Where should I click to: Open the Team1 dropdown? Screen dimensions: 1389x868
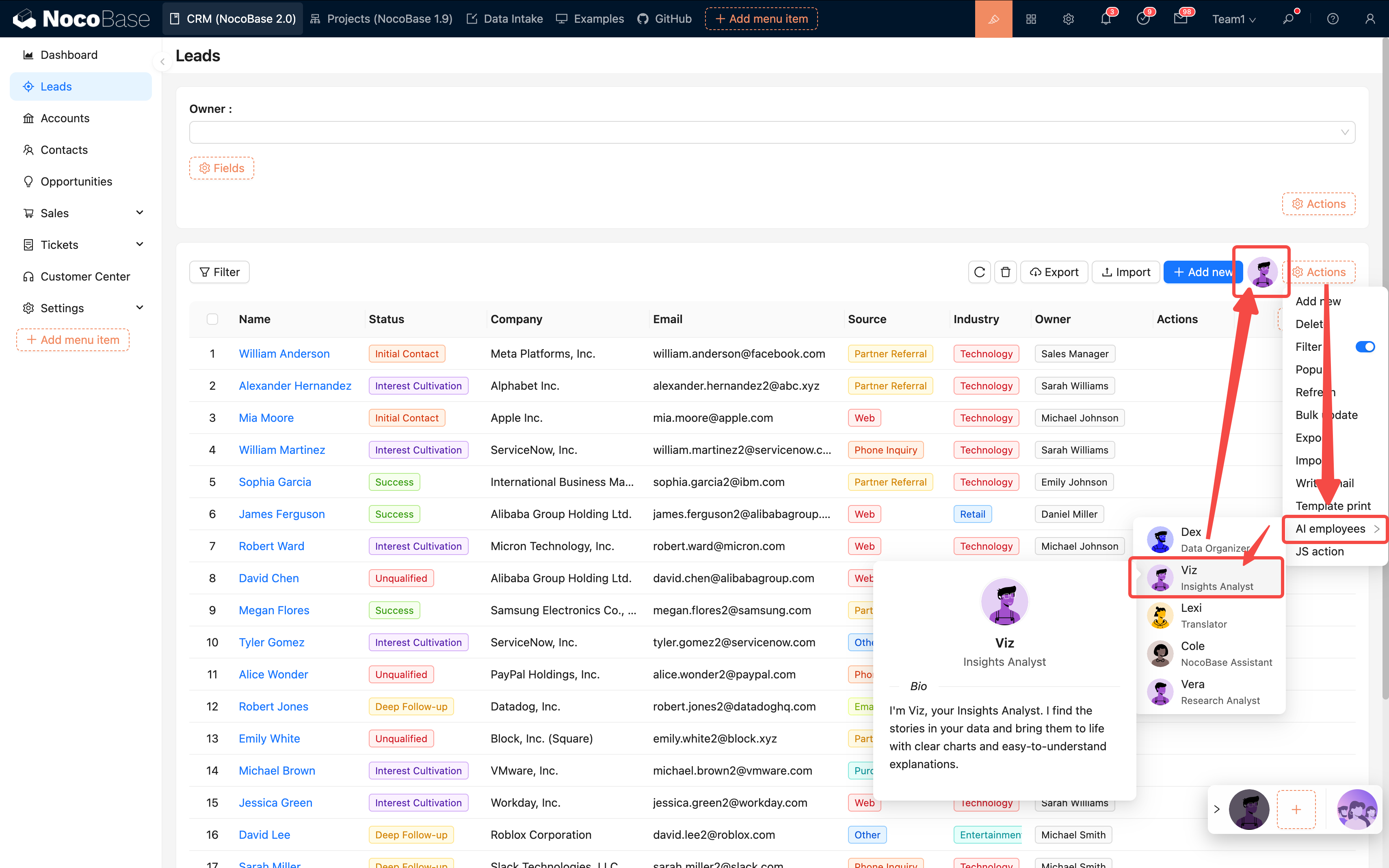coord(1233,18)
